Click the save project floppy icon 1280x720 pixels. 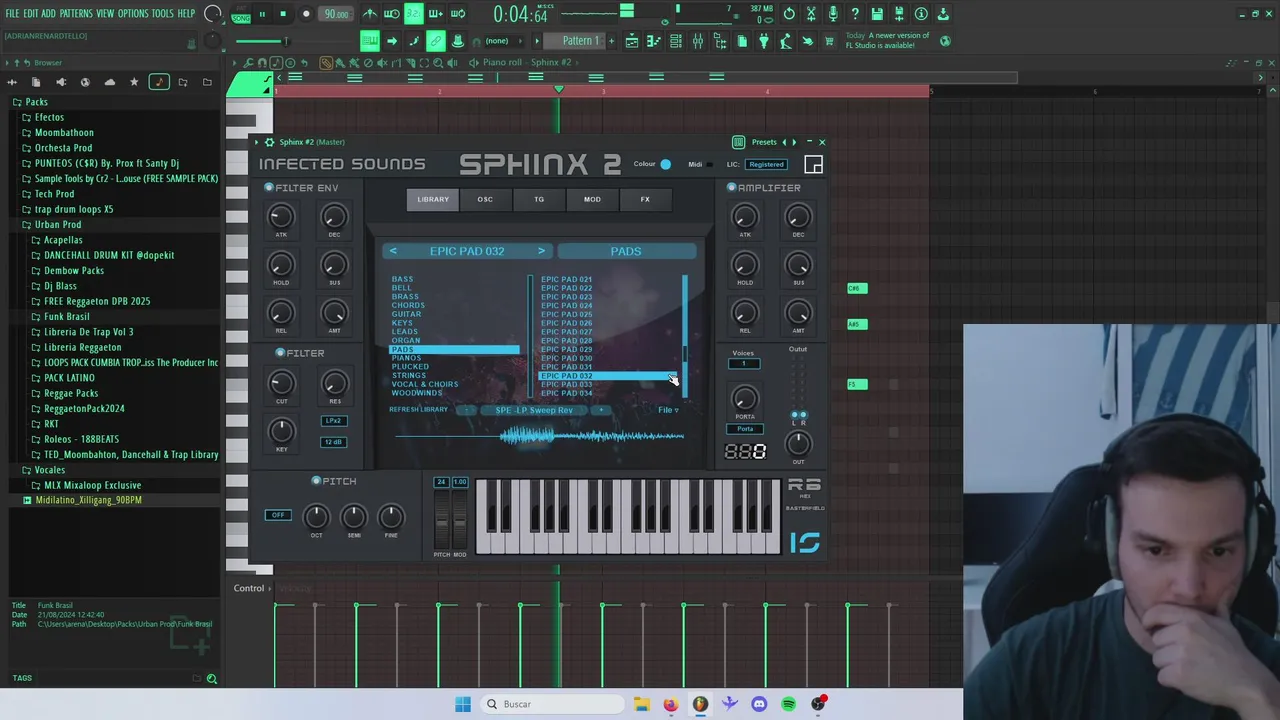[x=877, y=14]
